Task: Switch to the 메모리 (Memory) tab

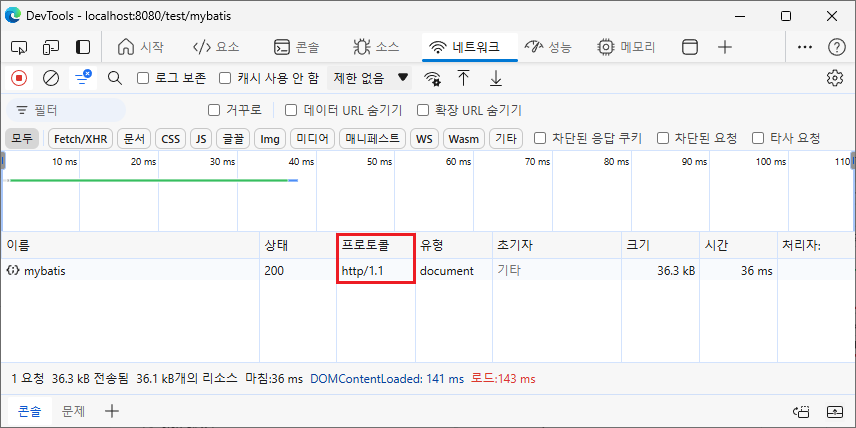Action: coord(626,47)
